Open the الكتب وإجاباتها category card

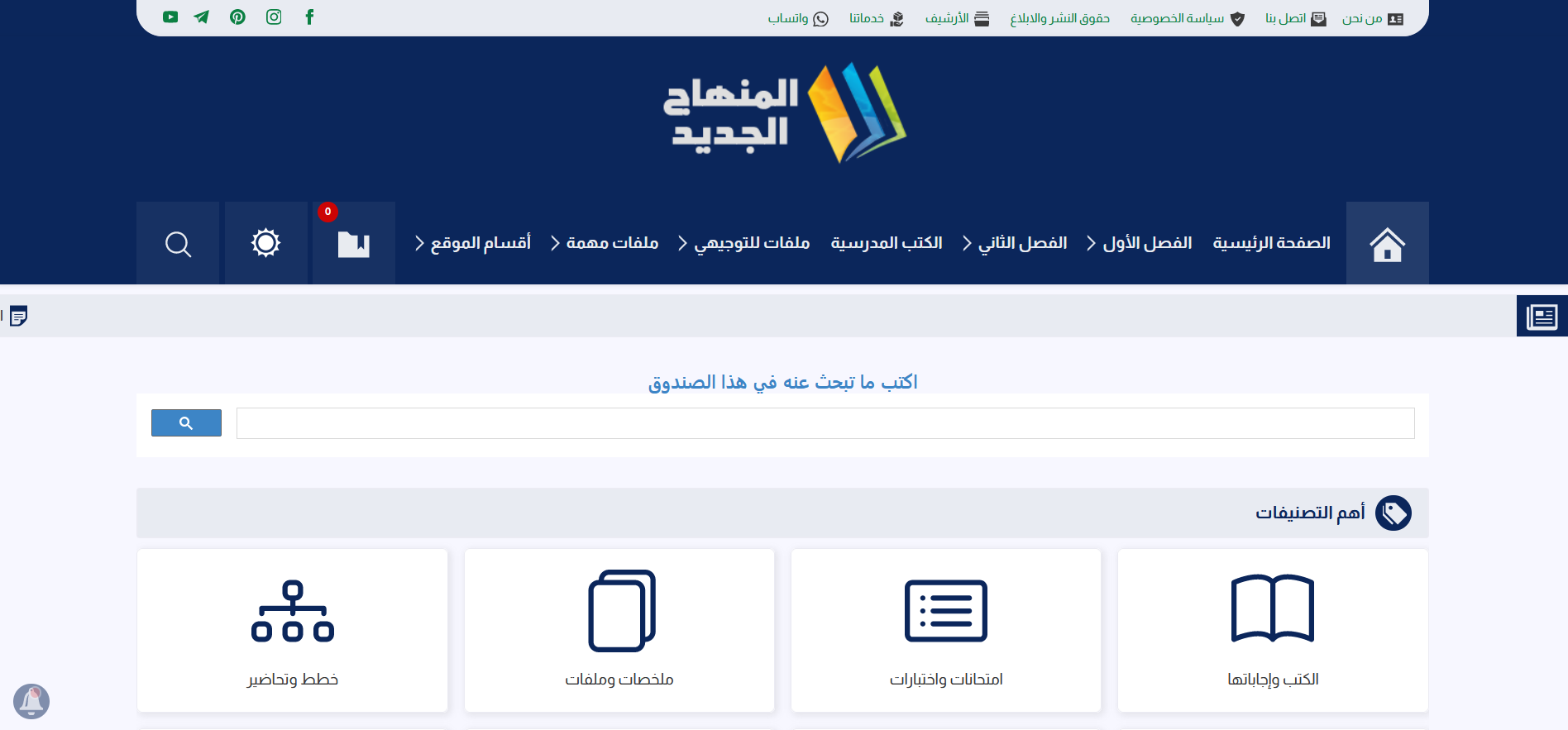tap(1273, 630)
